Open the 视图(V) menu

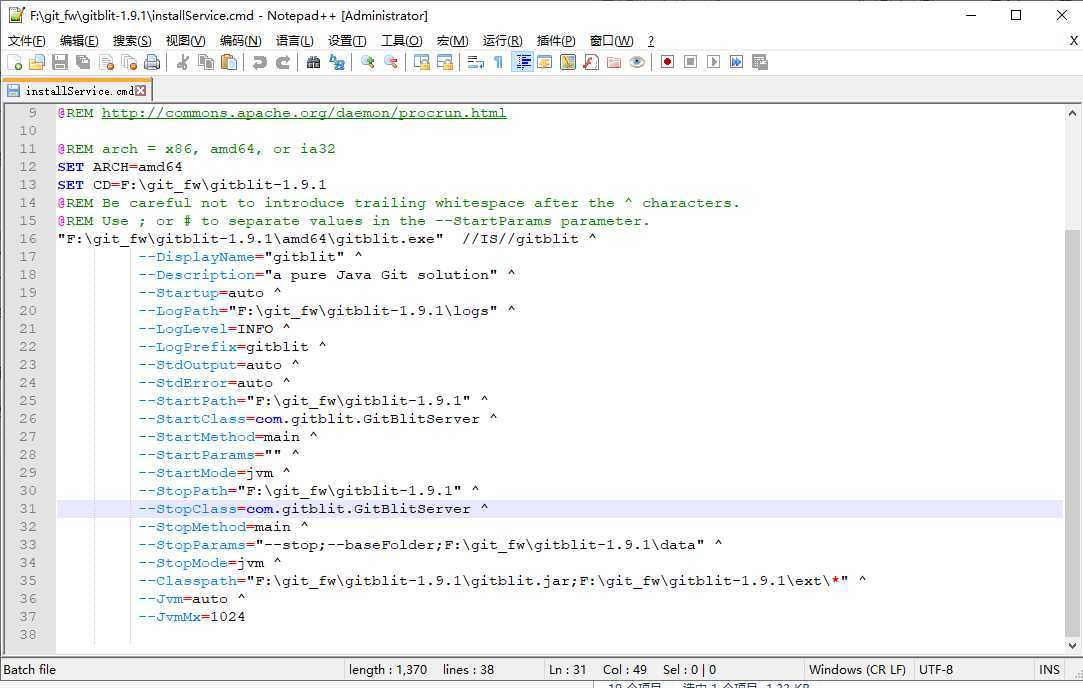pos(185,41)
